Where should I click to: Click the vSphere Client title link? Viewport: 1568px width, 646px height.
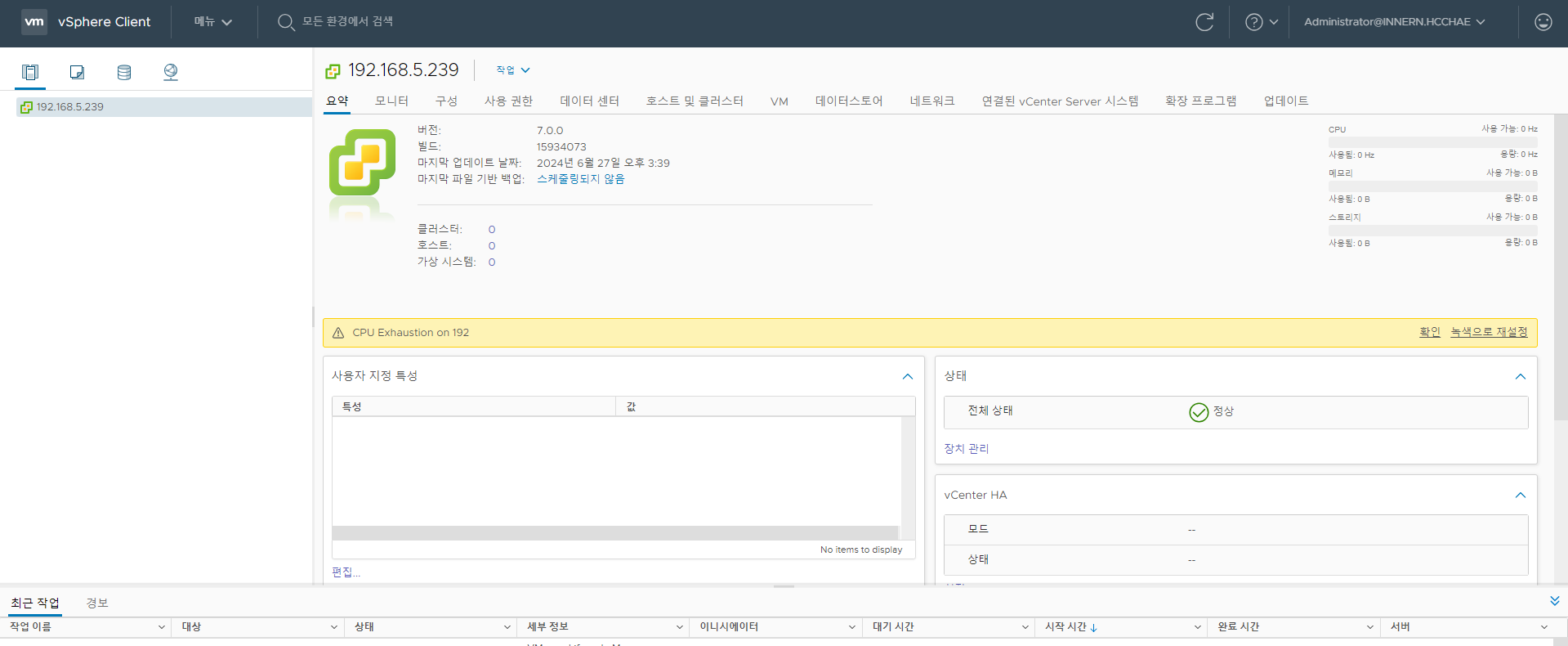104,22
